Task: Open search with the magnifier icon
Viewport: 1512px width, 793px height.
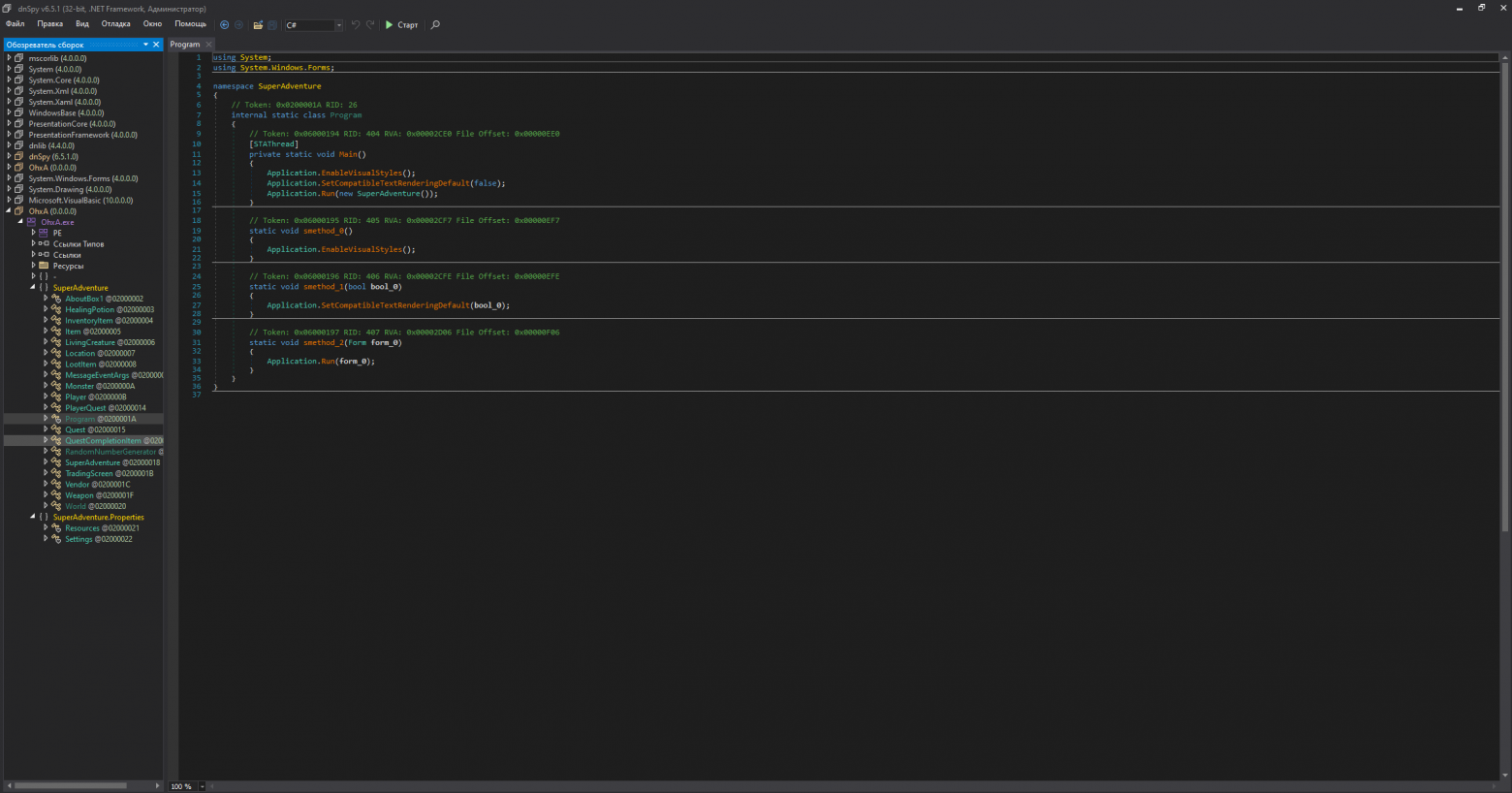Action: (435, 25)
